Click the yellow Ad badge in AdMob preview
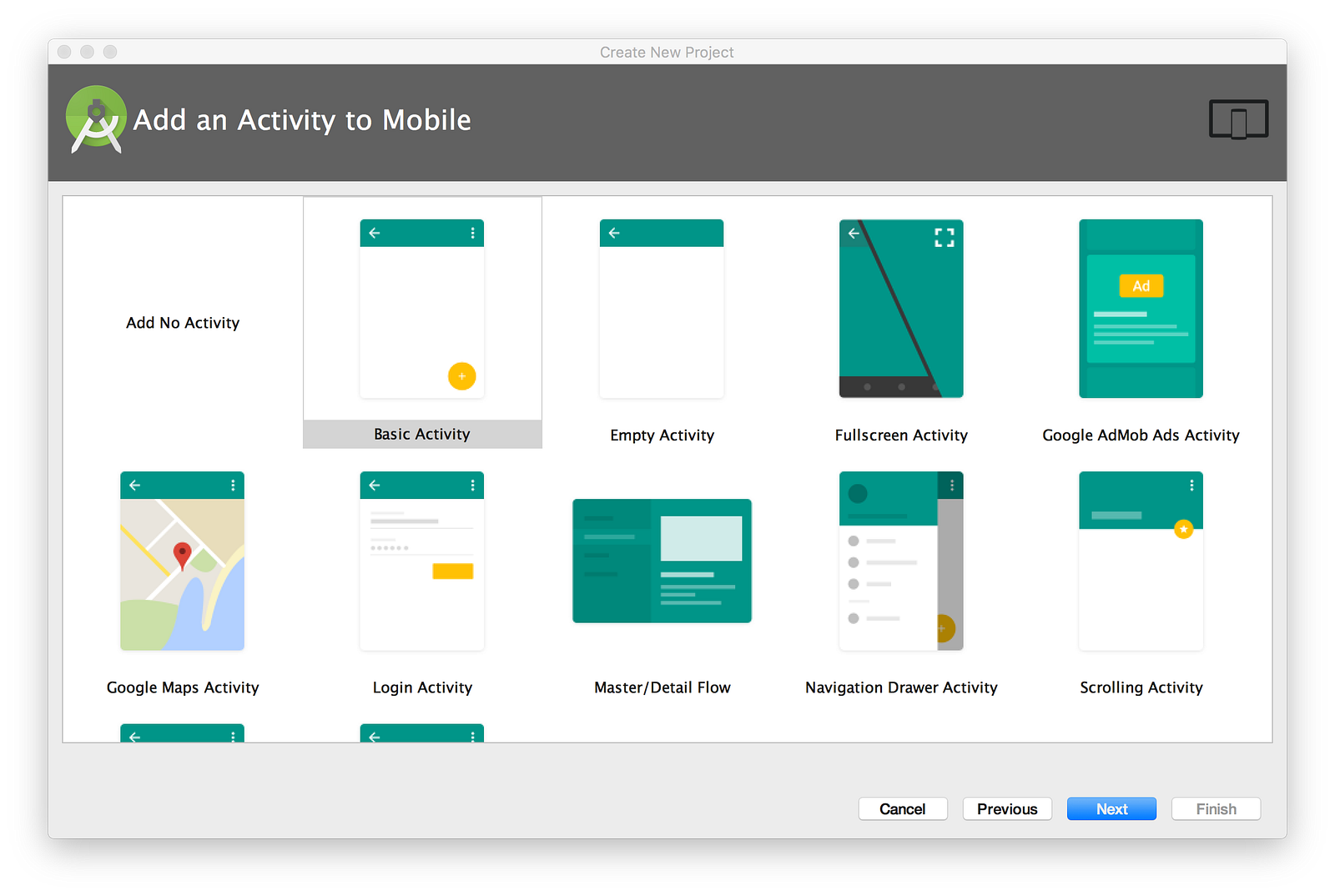The height and width of the screenshot is (896, 1335). (1141, 286)
